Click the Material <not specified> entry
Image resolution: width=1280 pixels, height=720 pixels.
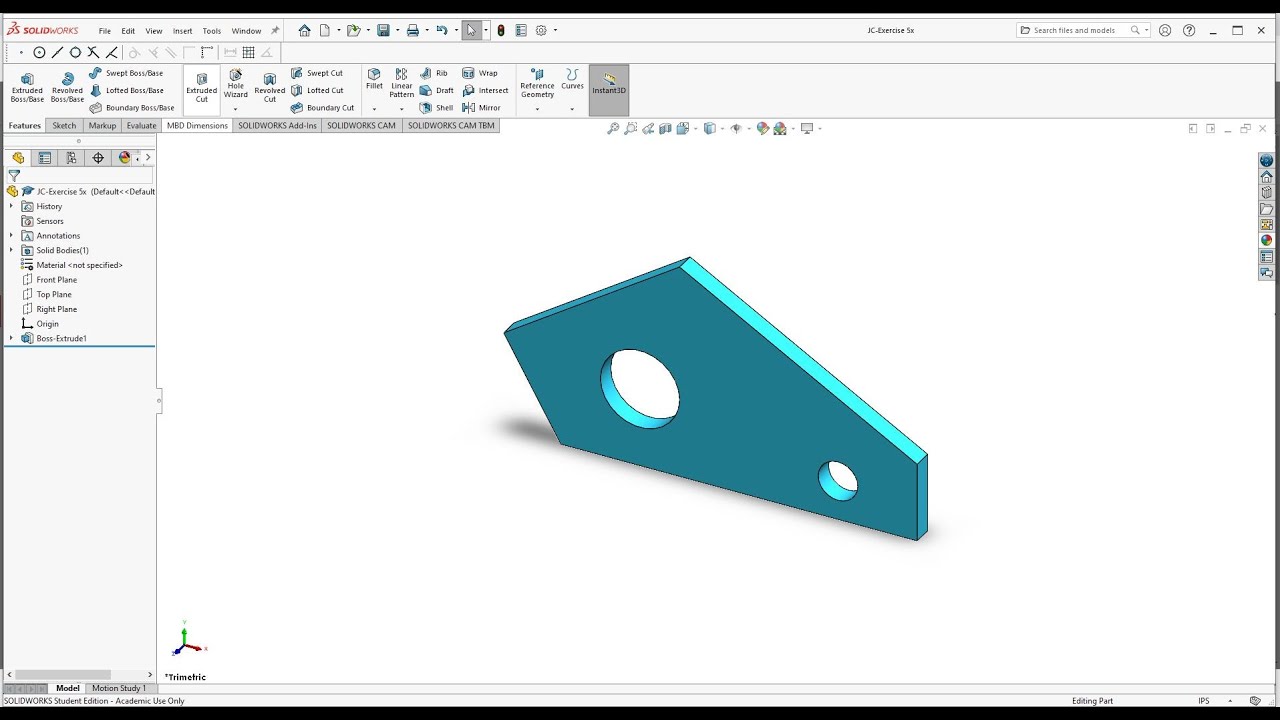72,265
